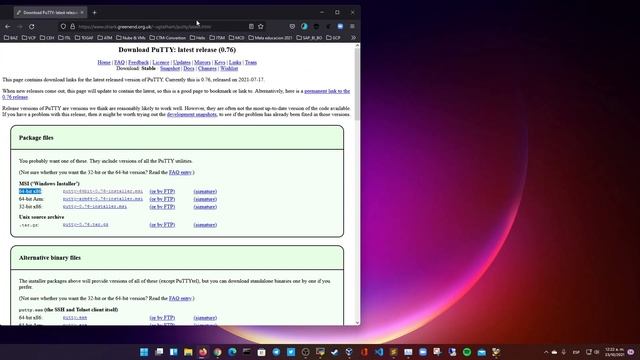
Task: Click the Pocket save icon in toolbar
Action: [292, 27]
